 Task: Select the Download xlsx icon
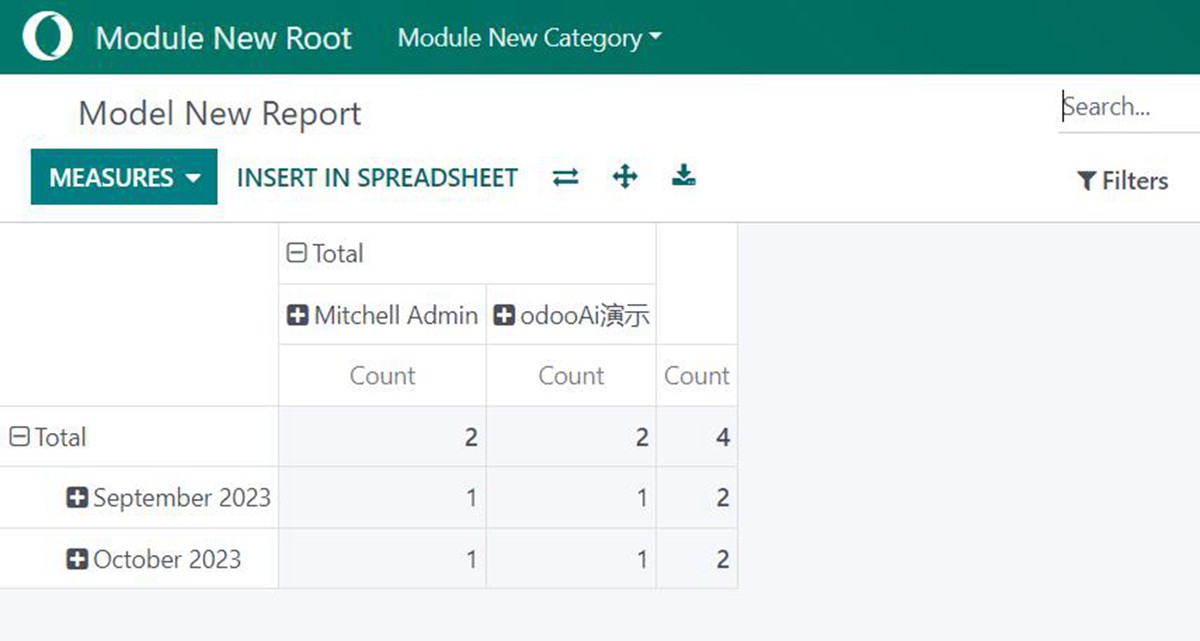[x=684, y=177]
